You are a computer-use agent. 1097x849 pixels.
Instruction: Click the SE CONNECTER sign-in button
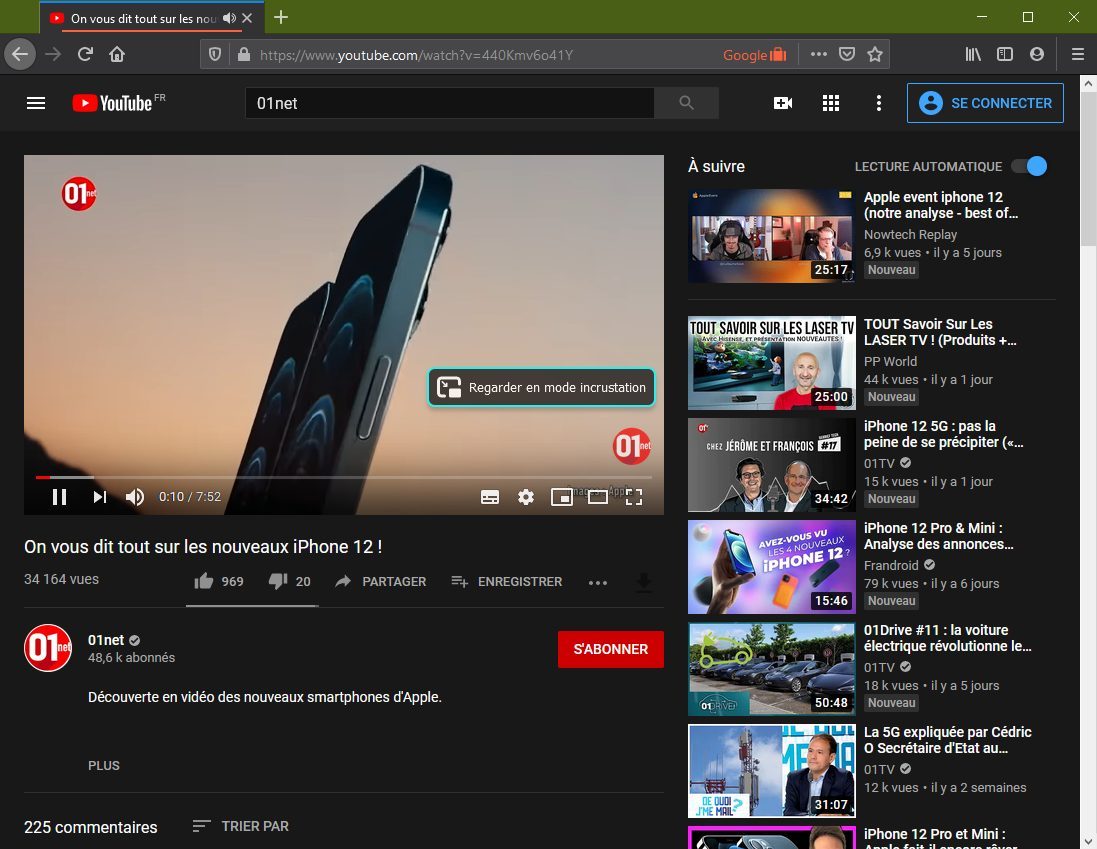point(985,103)
